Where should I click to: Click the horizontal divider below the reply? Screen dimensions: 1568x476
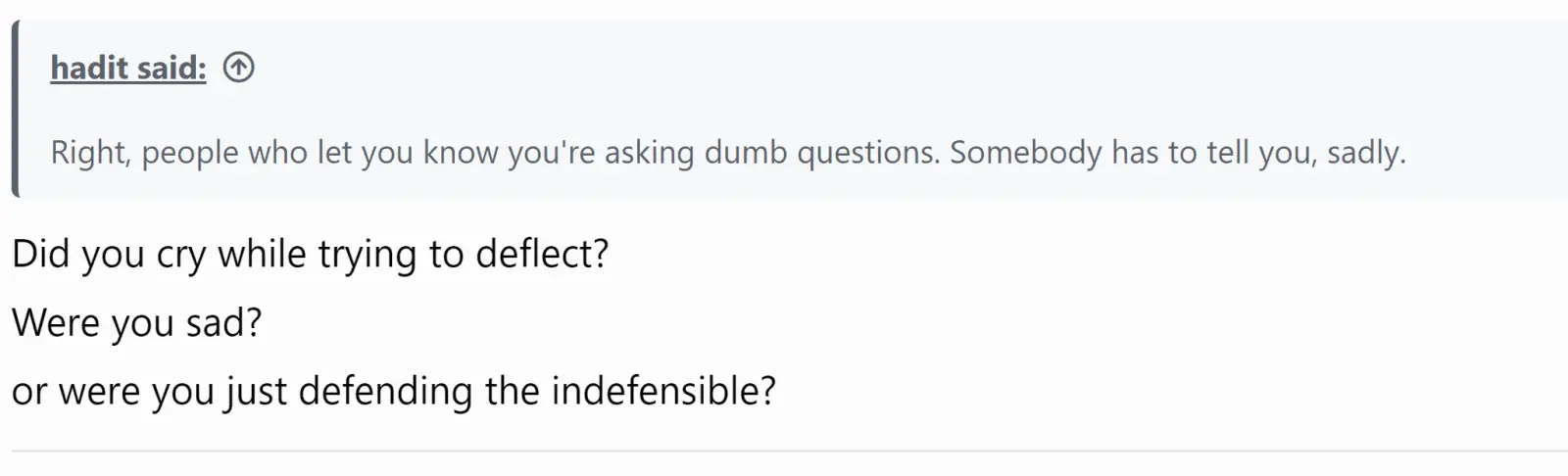[x=784, y=451]
